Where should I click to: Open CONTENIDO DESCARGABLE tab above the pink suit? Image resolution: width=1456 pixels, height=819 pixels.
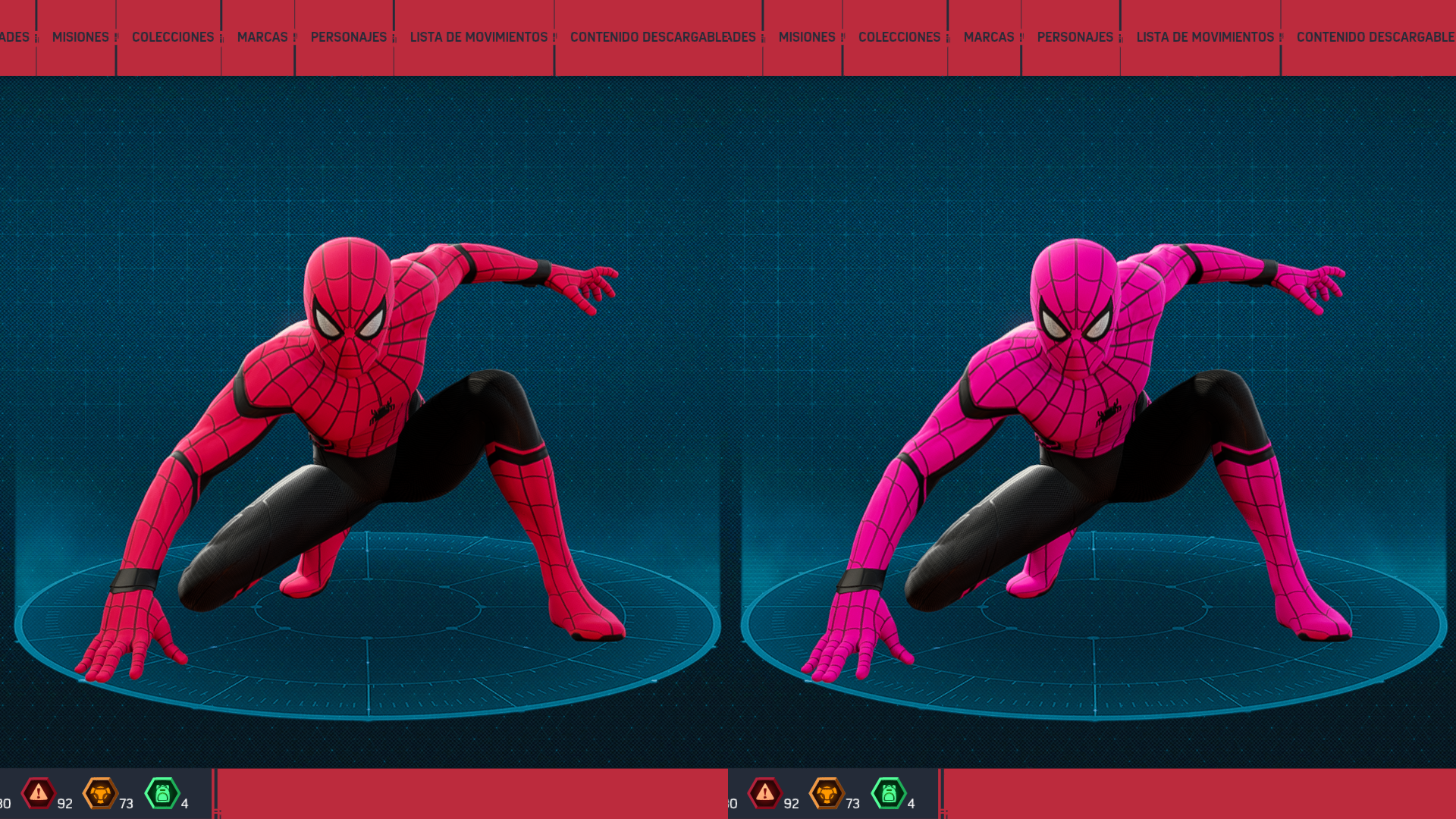[x=1376, y=37]
